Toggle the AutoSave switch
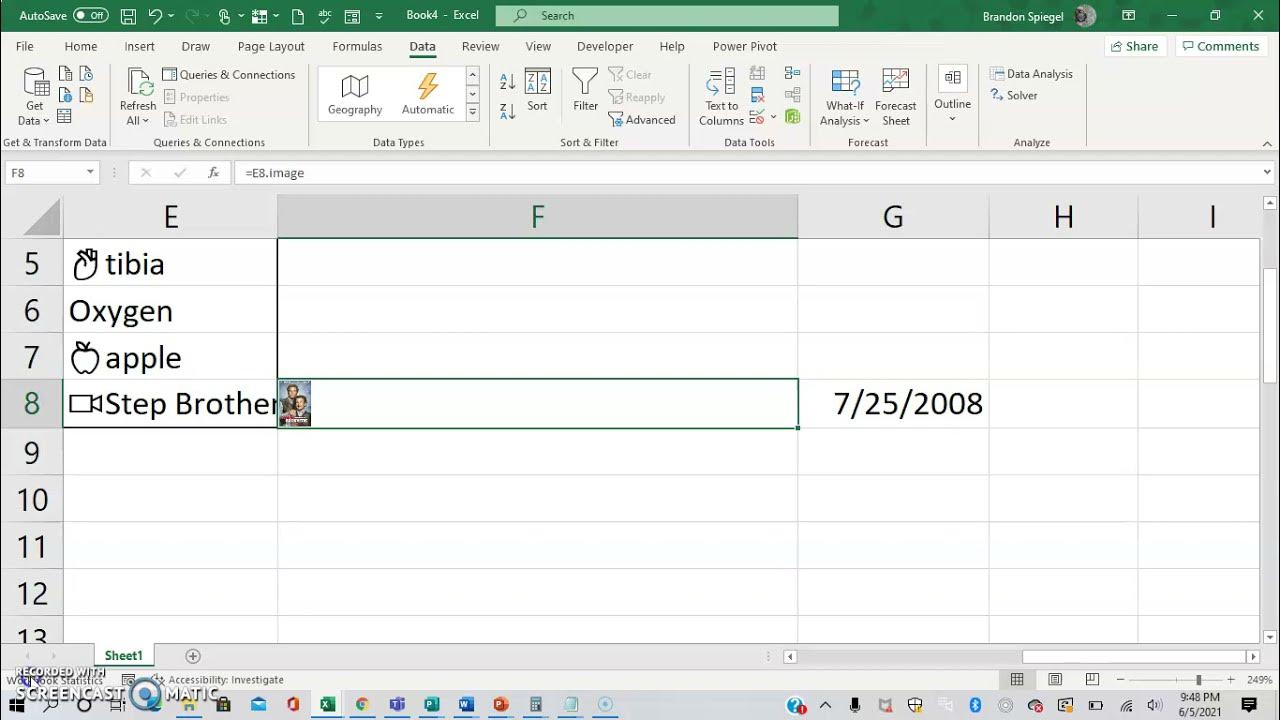The width and height of the screenshot is (1280, 720). [x=90, y=16]
